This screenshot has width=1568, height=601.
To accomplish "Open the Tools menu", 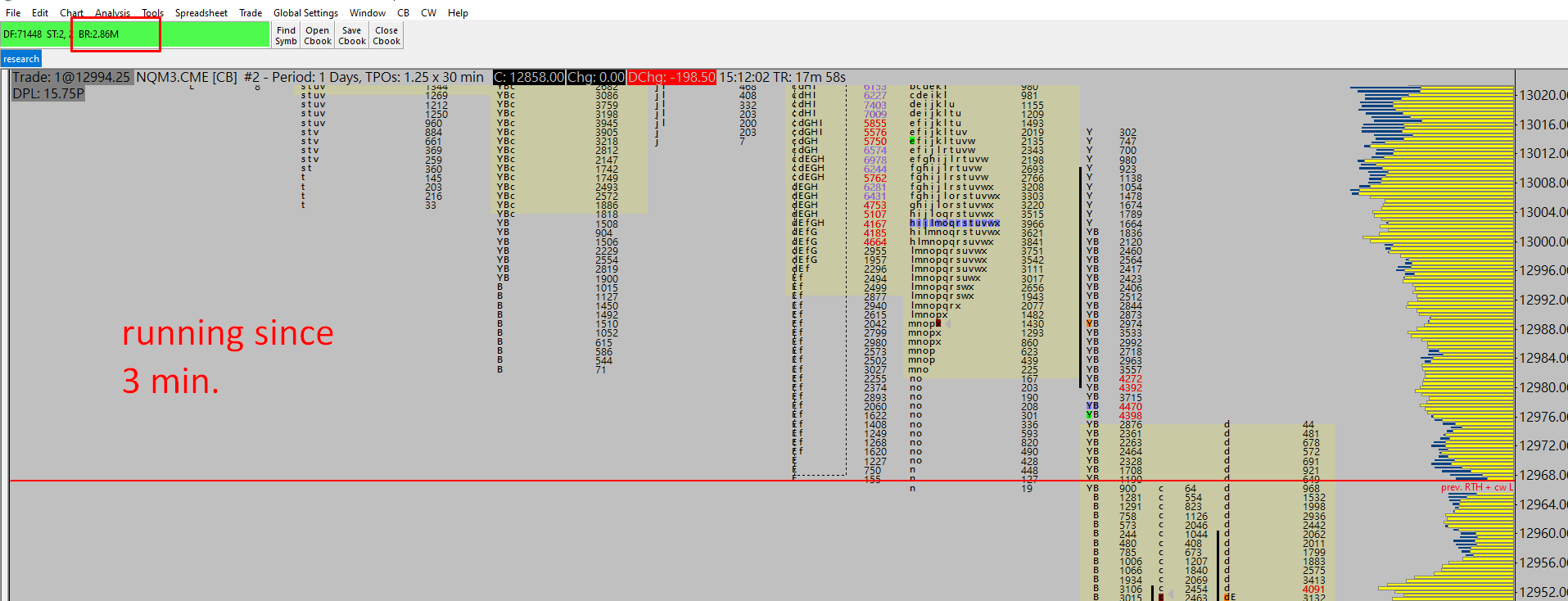I will 153,13.
